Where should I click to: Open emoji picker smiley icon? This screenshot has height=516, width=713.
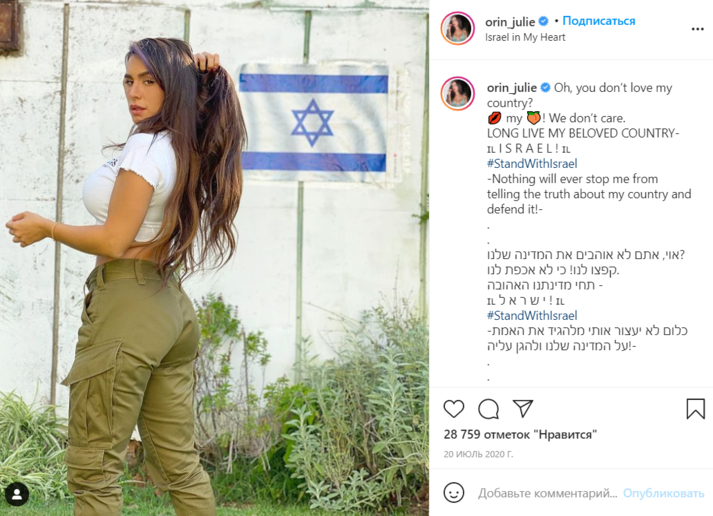pyautogui.click(x=453, y=492)
